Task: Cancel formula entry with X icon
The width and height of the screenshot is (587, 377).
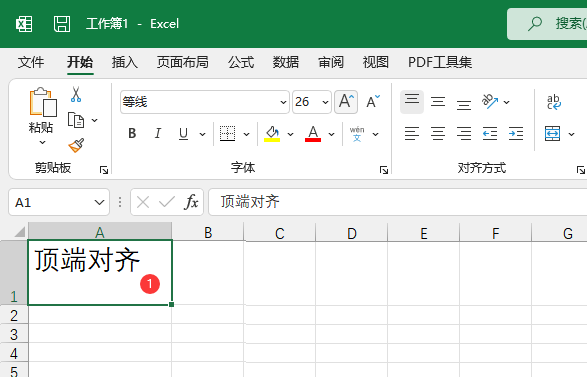Action: click(x=143, y=203)
